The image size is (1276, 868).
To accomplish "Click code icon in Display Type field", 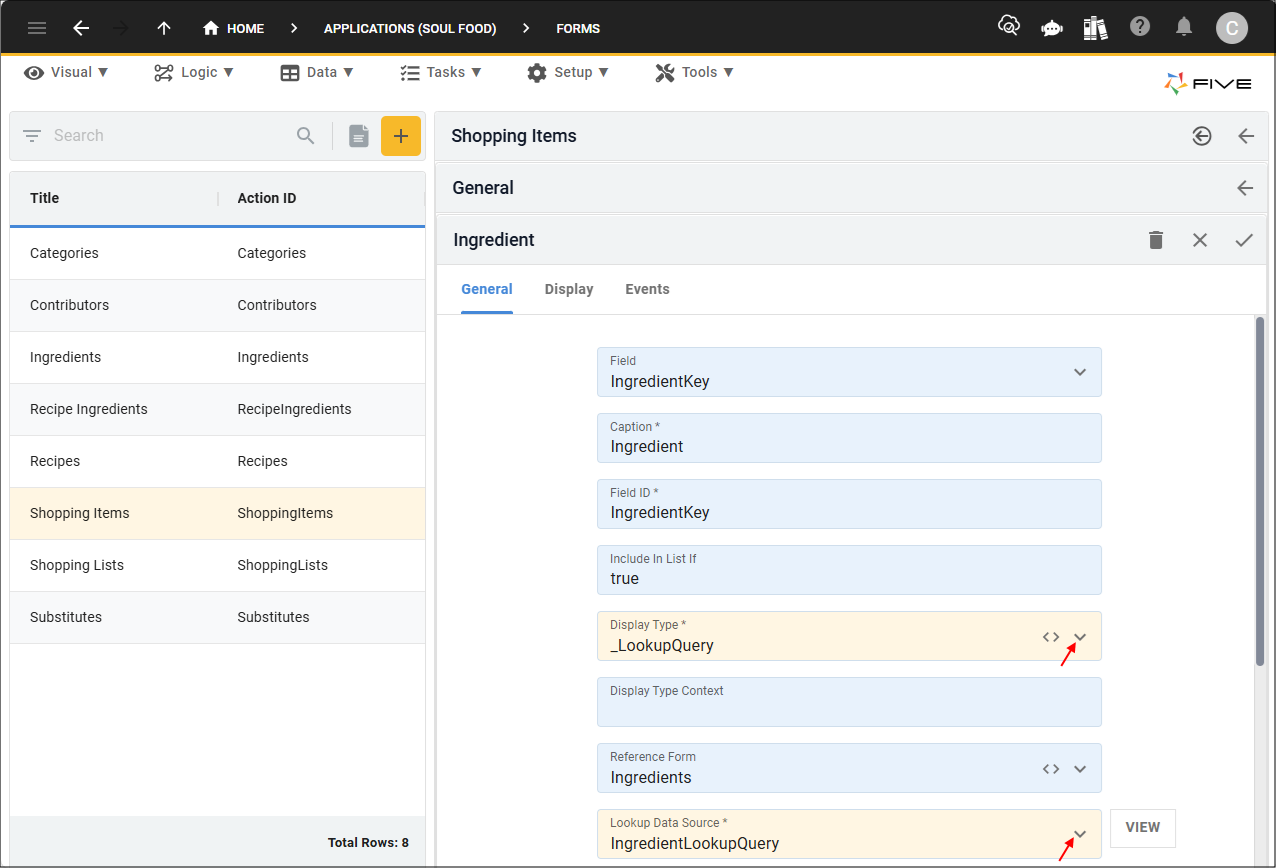I will click(1050, 636).
